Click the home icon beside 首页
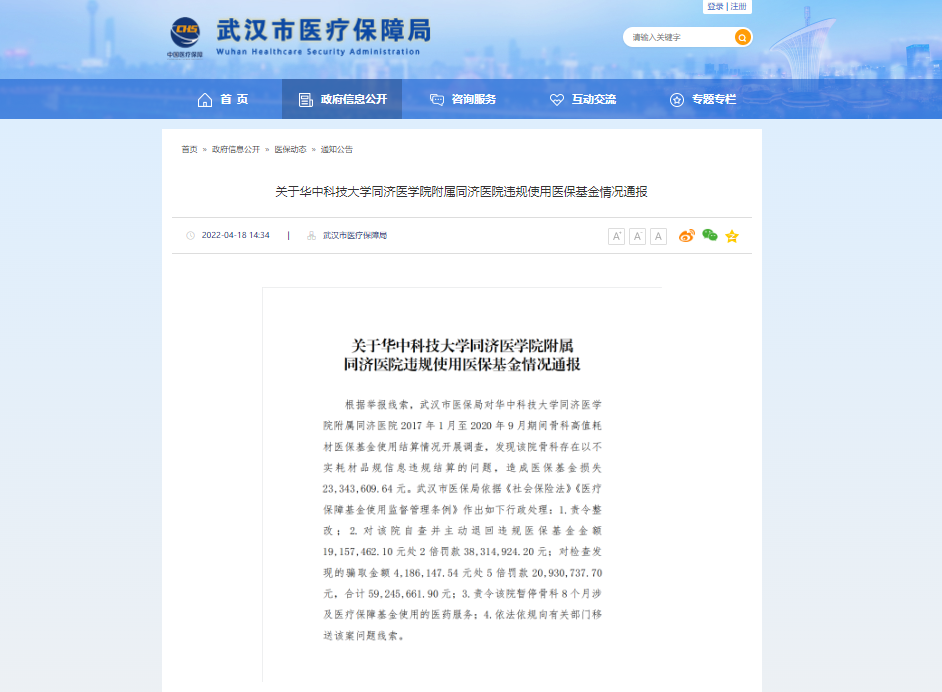The width and height of the screenshot is (942, 692). [203, 98]
